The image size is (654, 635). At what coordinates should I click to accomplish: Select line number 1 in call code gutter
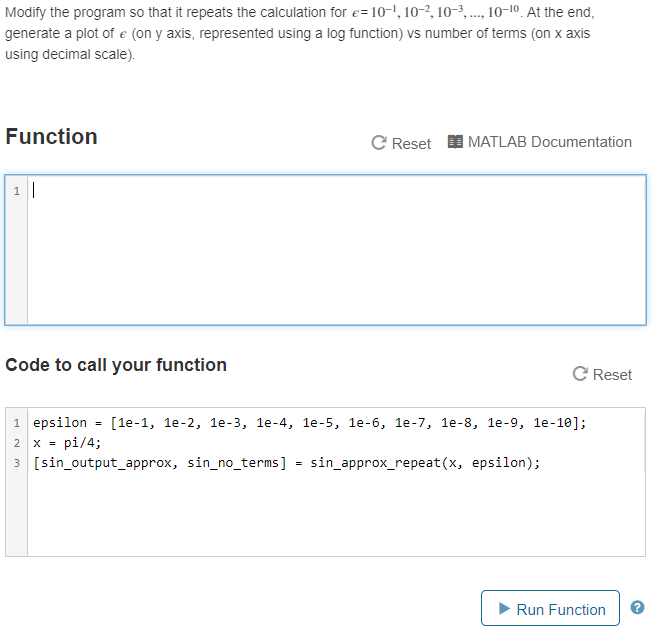click(16, 423)
